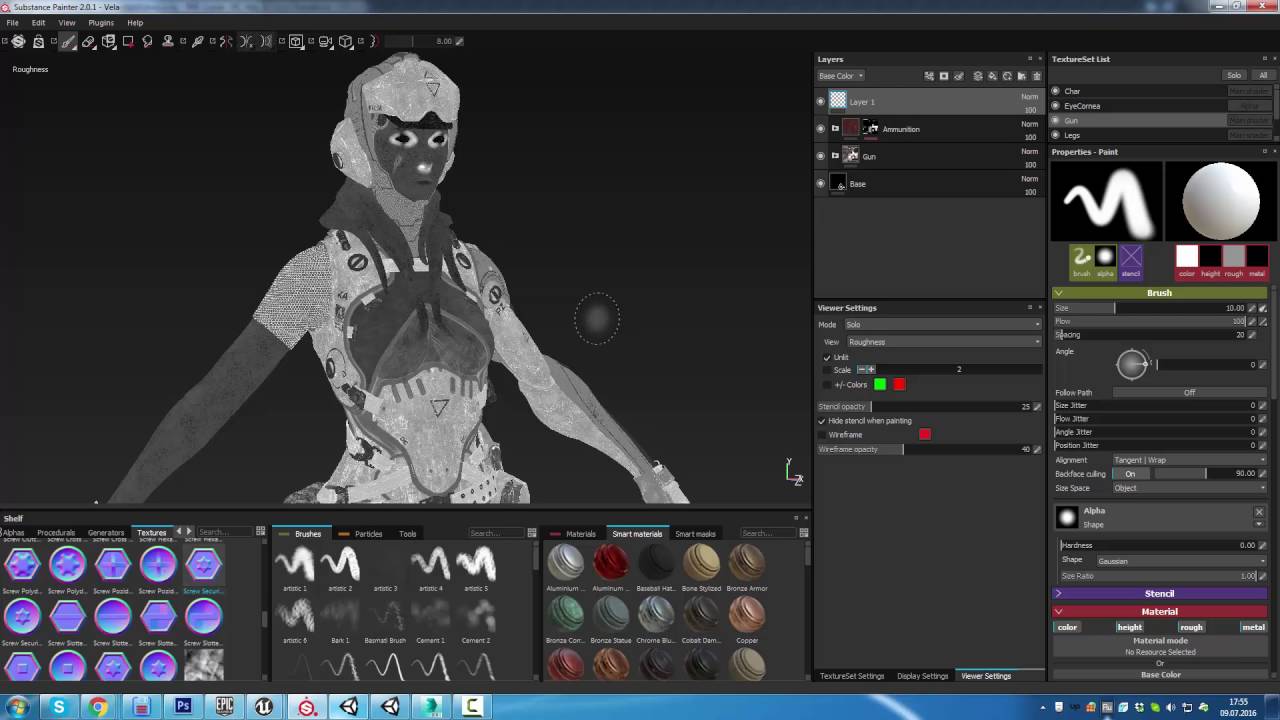The image size is (1280, 720).
Task: Open Photoshop from the taskbar
Action: coord(183,707)
